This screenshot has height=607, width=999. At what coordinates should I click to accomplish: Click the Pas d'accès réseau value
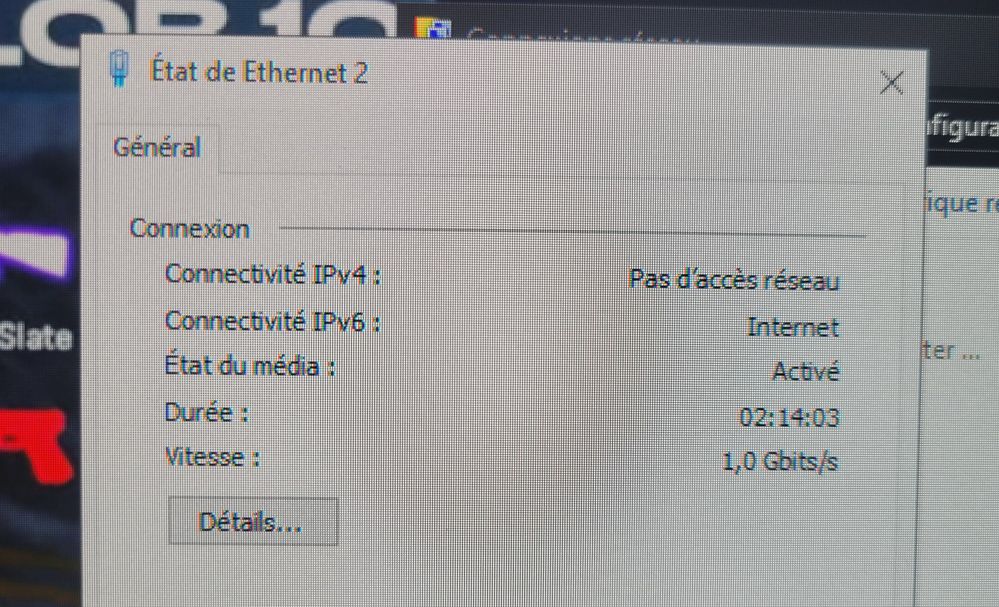coord(733,280)
